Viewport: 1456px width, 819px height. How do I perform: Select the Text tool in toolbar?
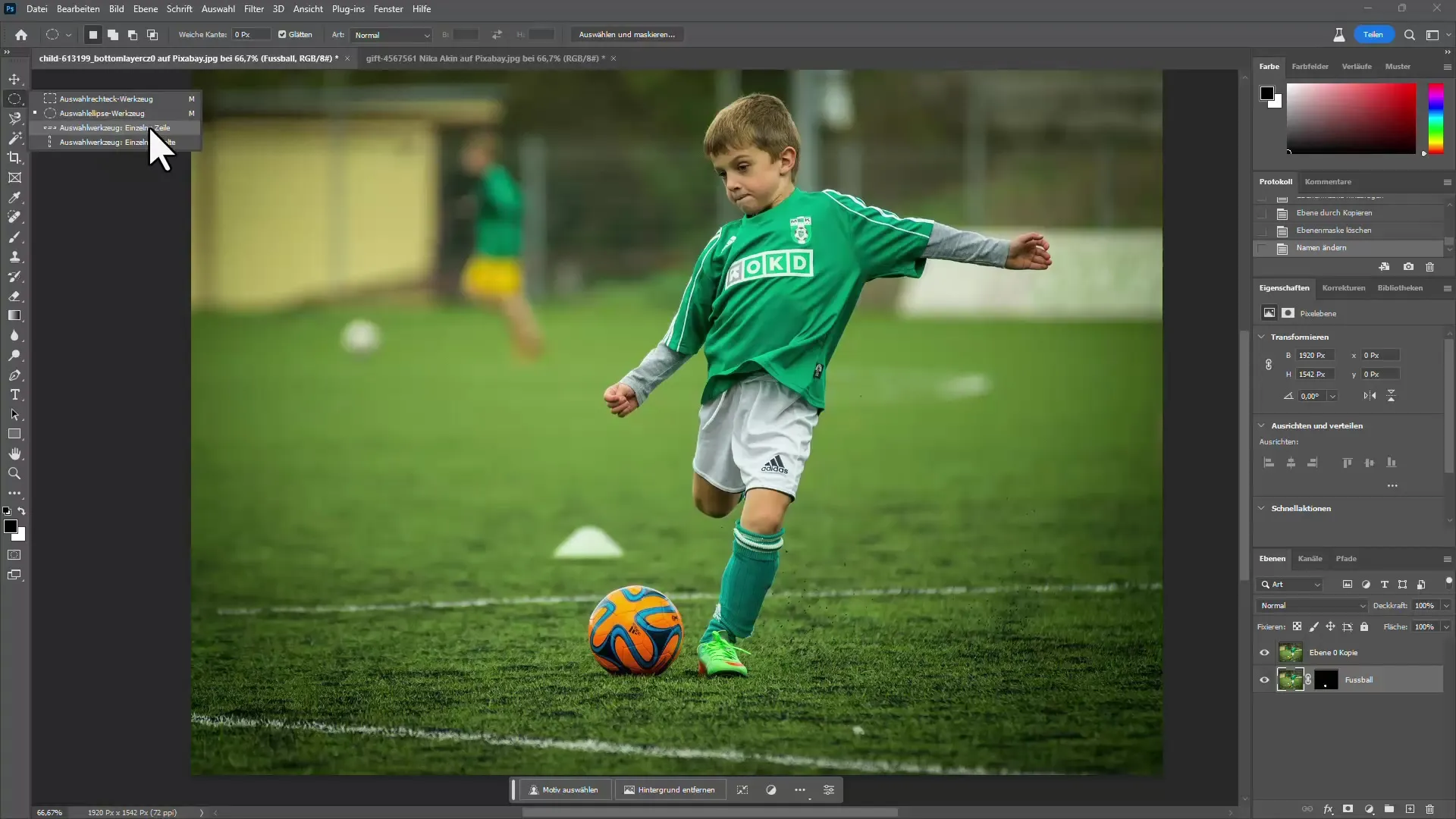pos(15,395)
